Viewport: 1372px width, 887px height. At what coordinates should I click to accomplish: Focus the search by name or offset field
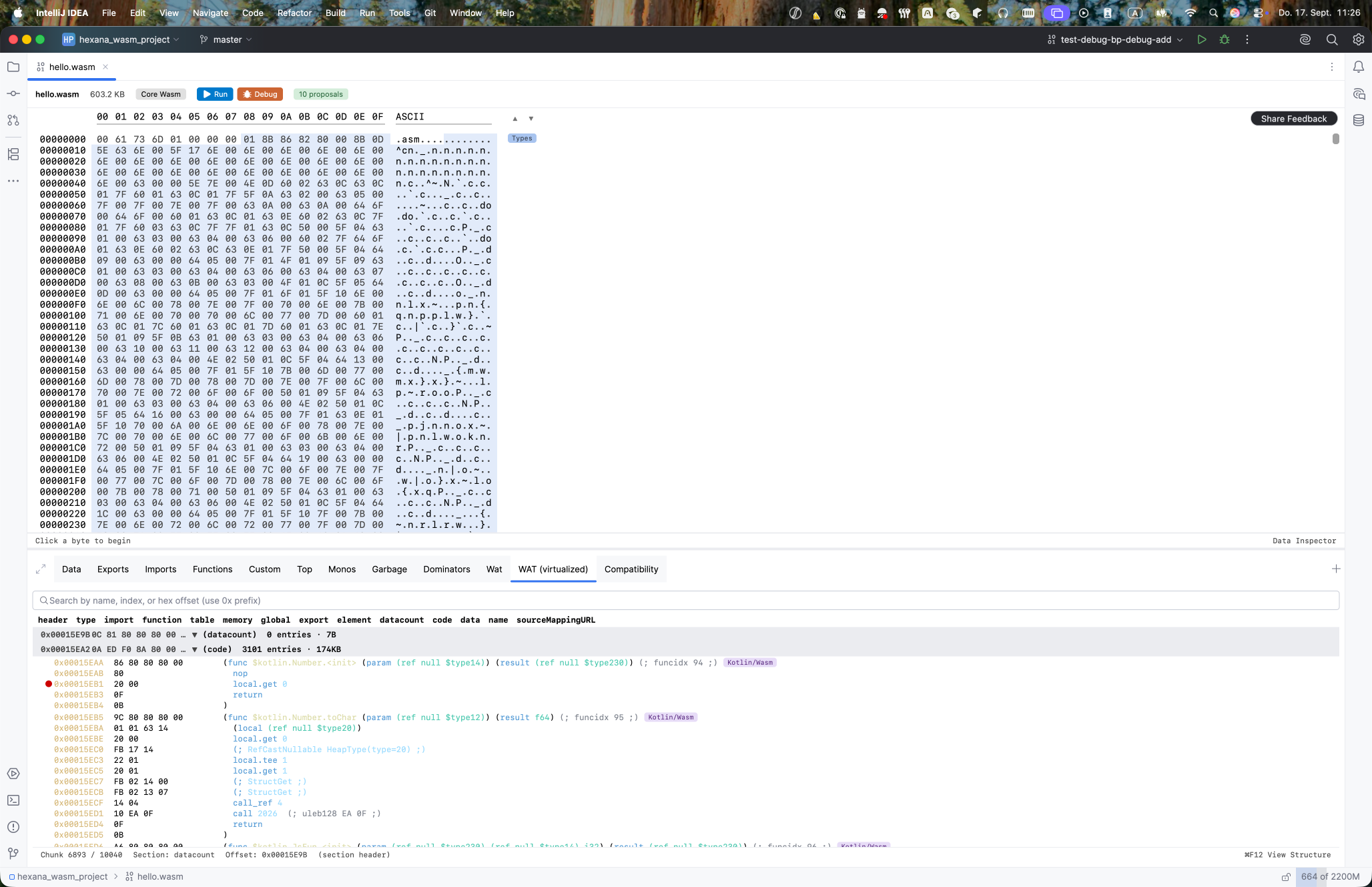(x=685, y=601)
